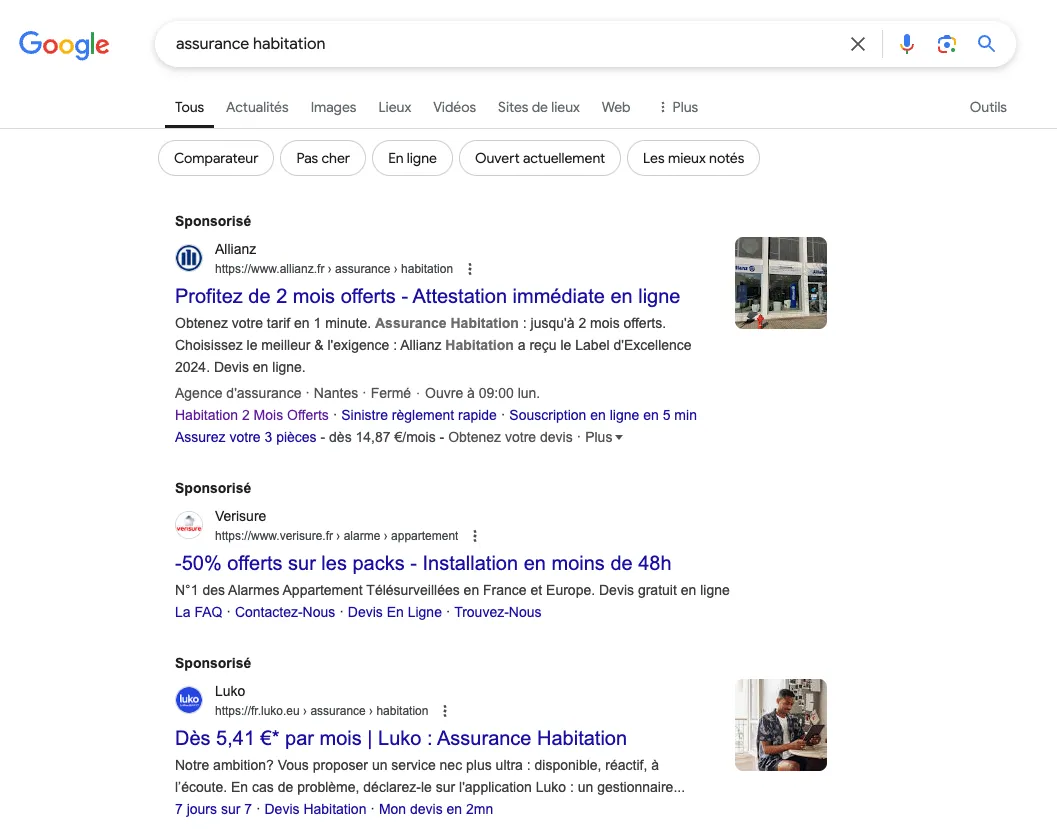Open the Verisure La FAQ sitelink
Image resolution: width=1057 pixels, height=829 pixels.
198,613
